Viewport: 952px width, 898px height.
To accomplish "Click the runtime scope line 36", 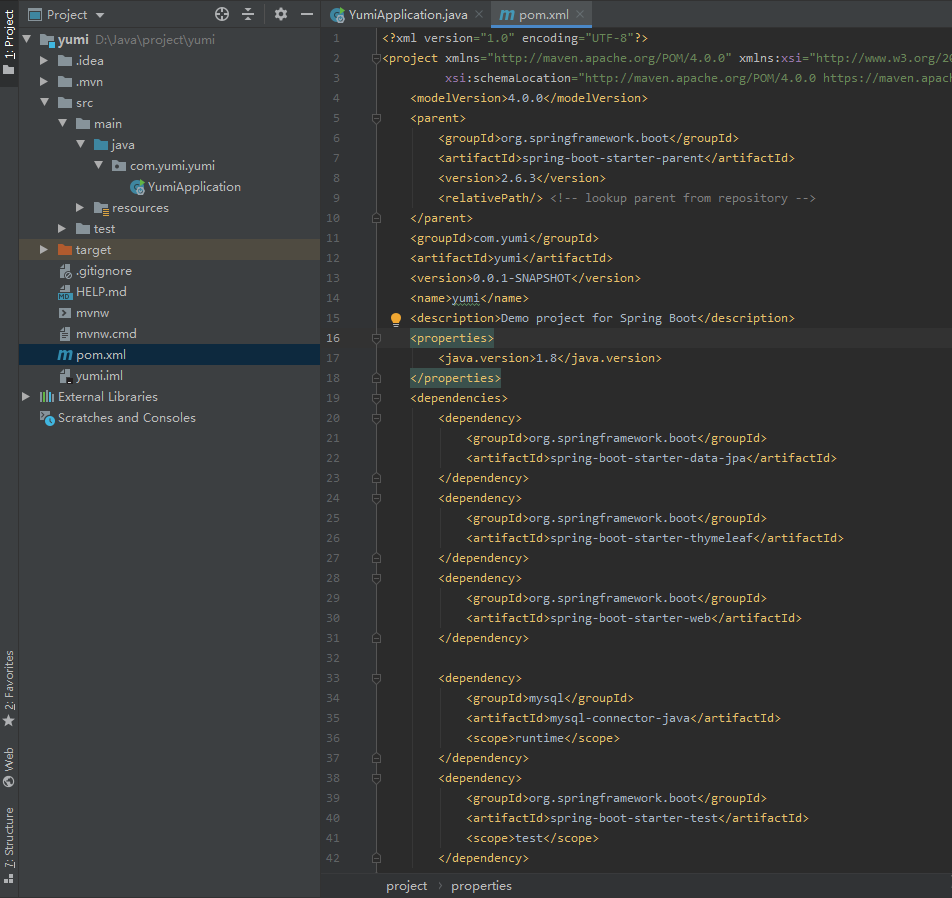I will click(x=543, y=738).
